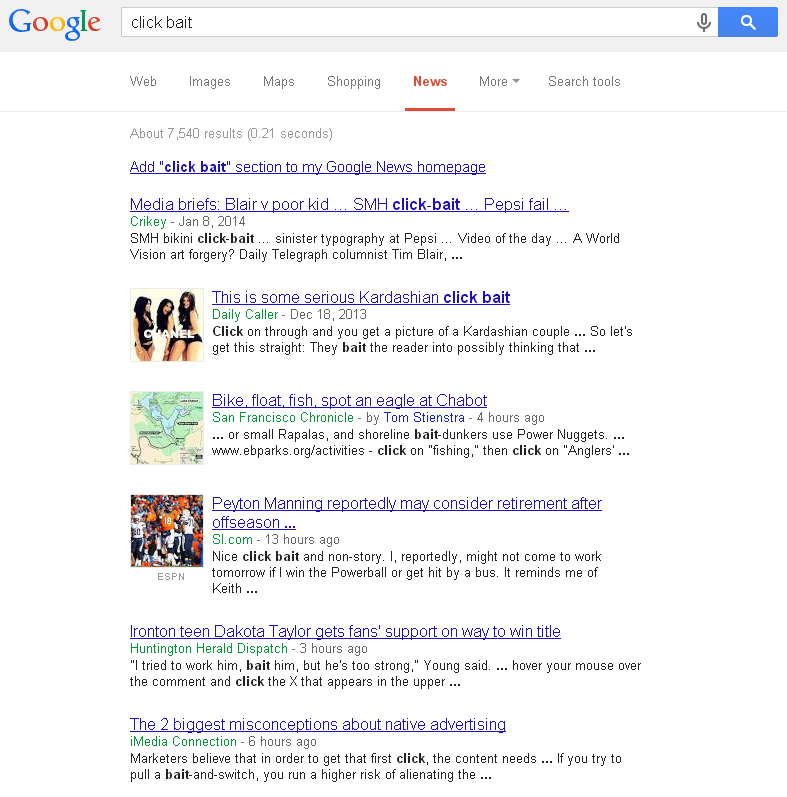Screen dimensions: 787x797
Task: Open the Media briefs Crikey article
Action: pyautogui.click(x=349, y=204)
